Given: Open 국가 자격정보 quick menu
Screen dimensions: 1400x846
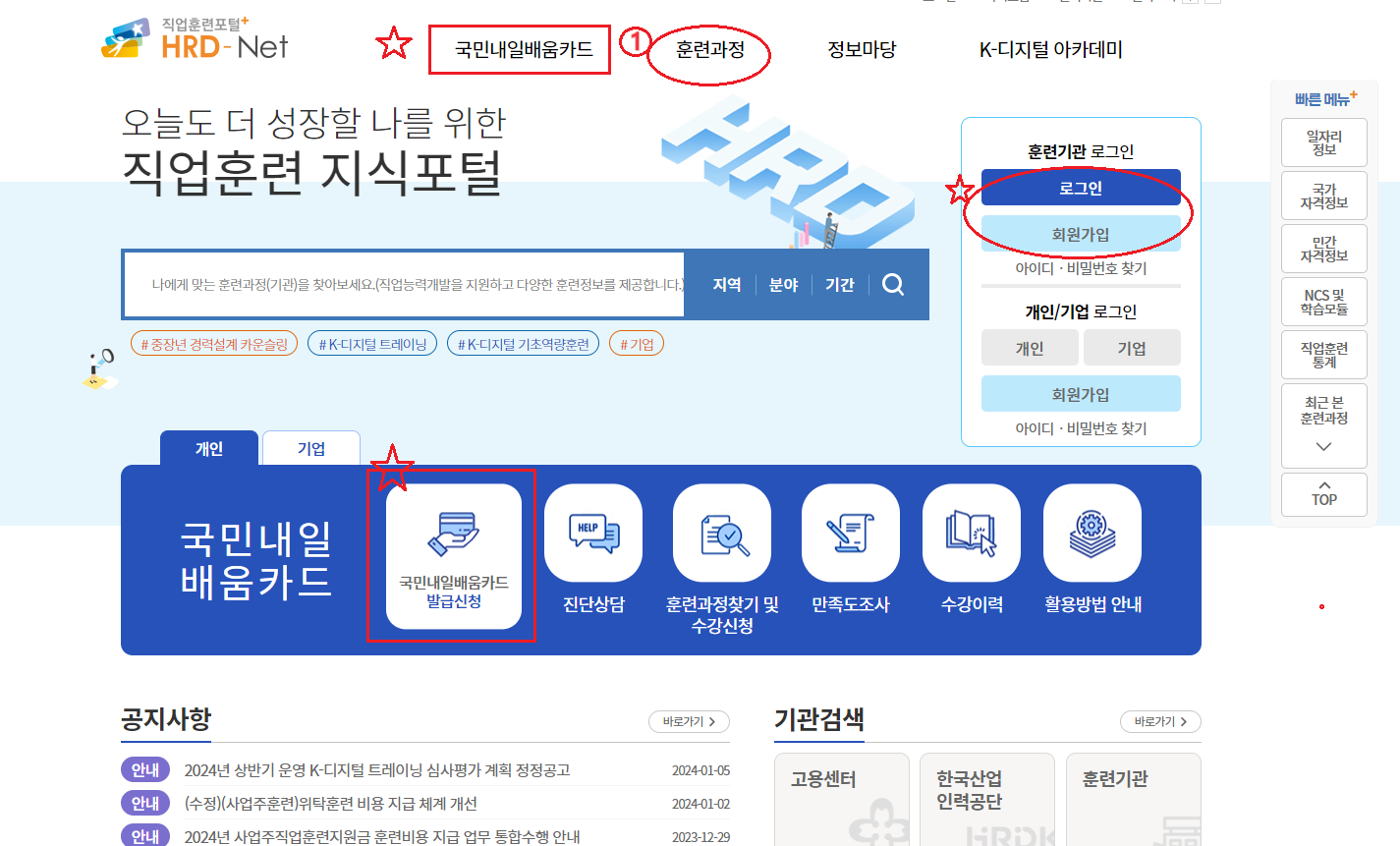Looking at the screenshot, I should coord(1323,197).
